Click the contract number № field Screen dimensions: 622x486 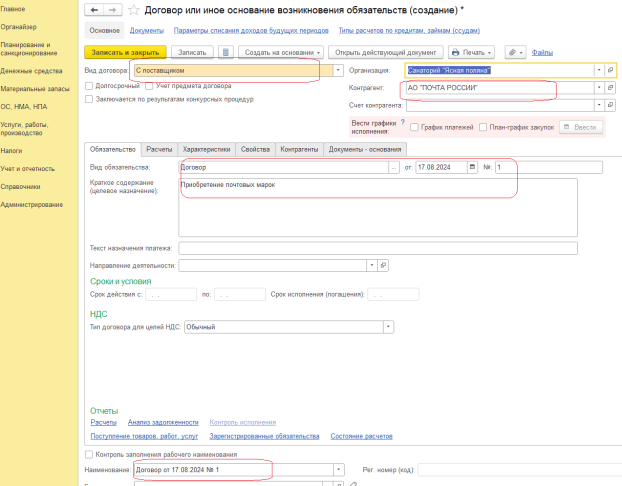[549, 167]
